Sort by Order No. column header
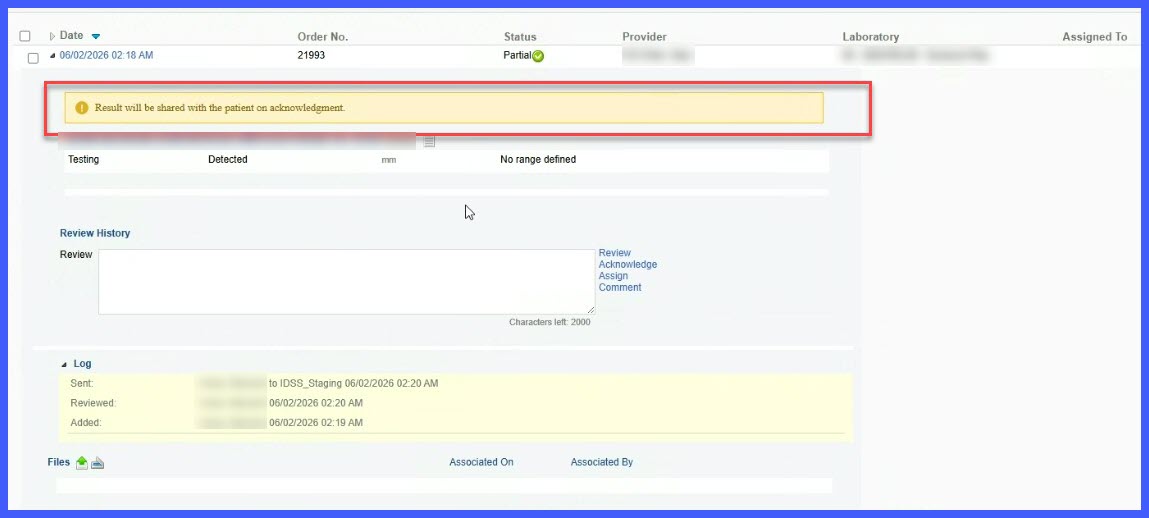This screenshot has width=1149, height=518. pos(322,37)
